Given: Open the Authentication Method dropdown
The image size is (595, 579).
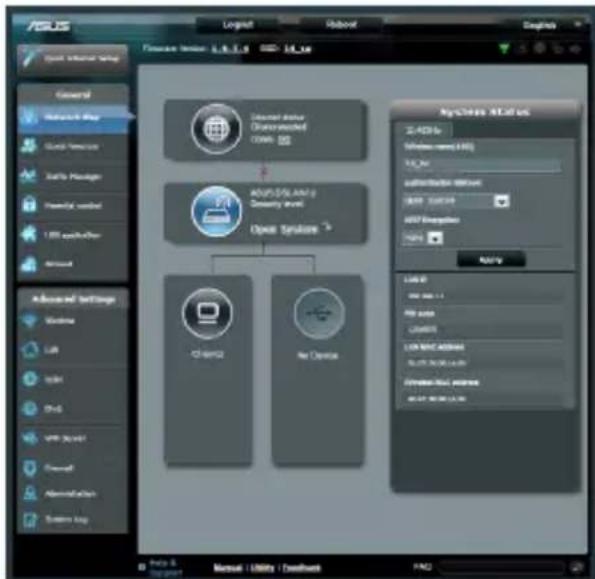Looking at the screenshot, I should (x=456, y=201).
